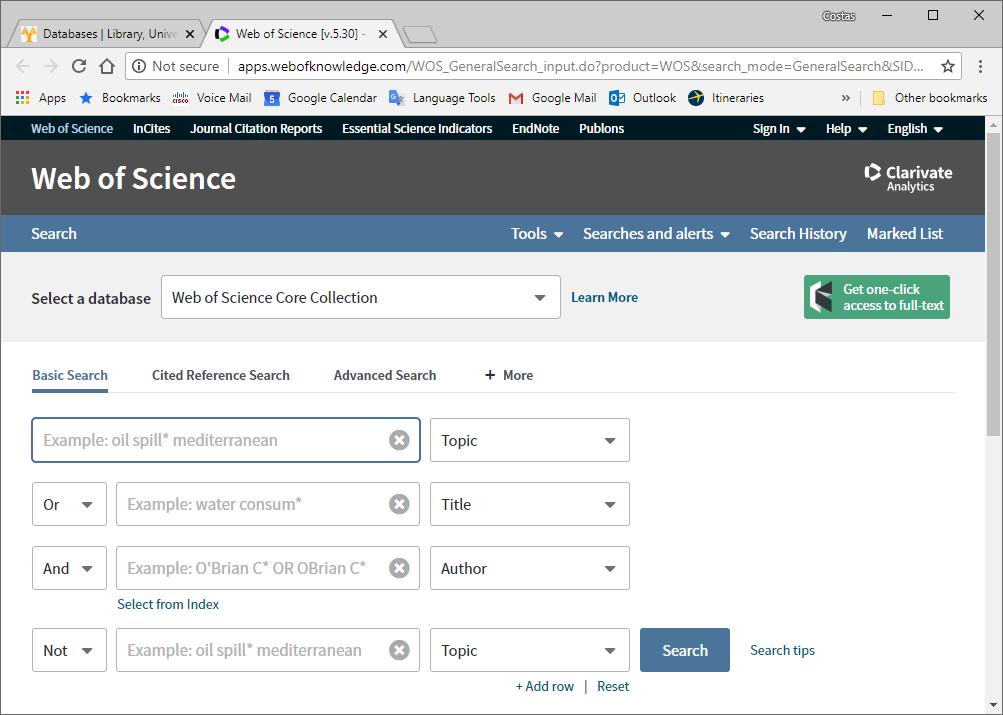Expand More search options
1003x715 pixels.
pyautogui.click(x=509, y=375)
